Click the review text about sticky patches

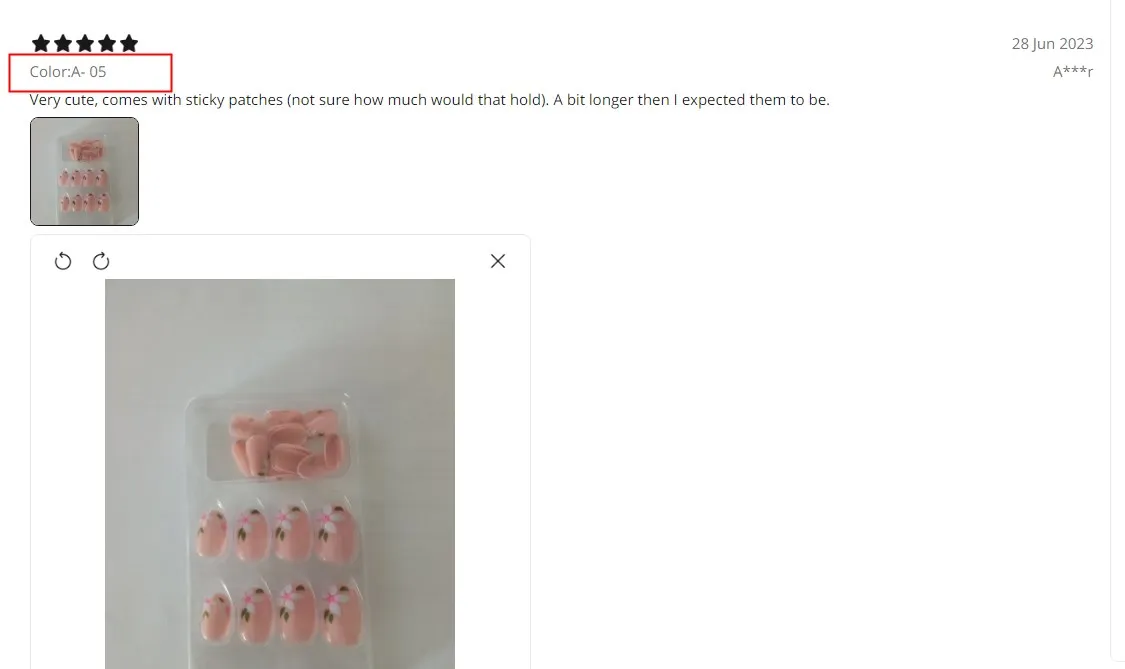[429, 100]
